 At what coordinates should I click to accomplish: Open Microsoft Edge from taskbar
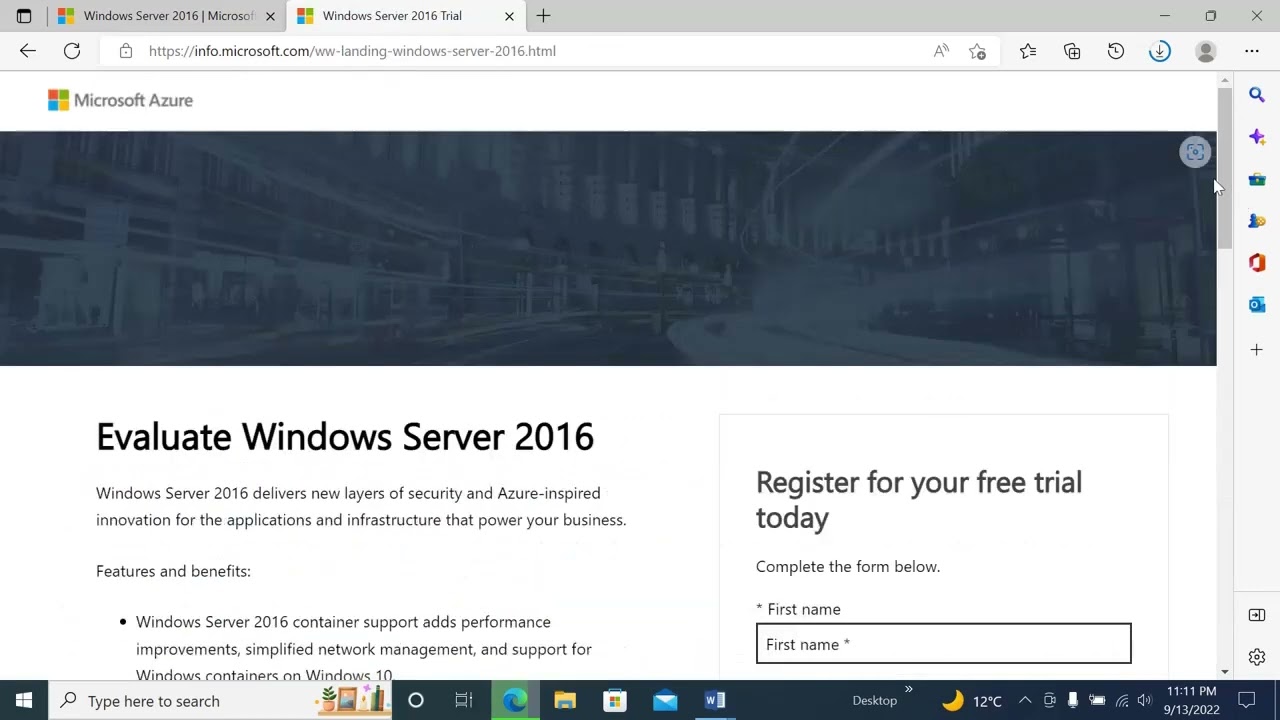click(x=515, y=700)
